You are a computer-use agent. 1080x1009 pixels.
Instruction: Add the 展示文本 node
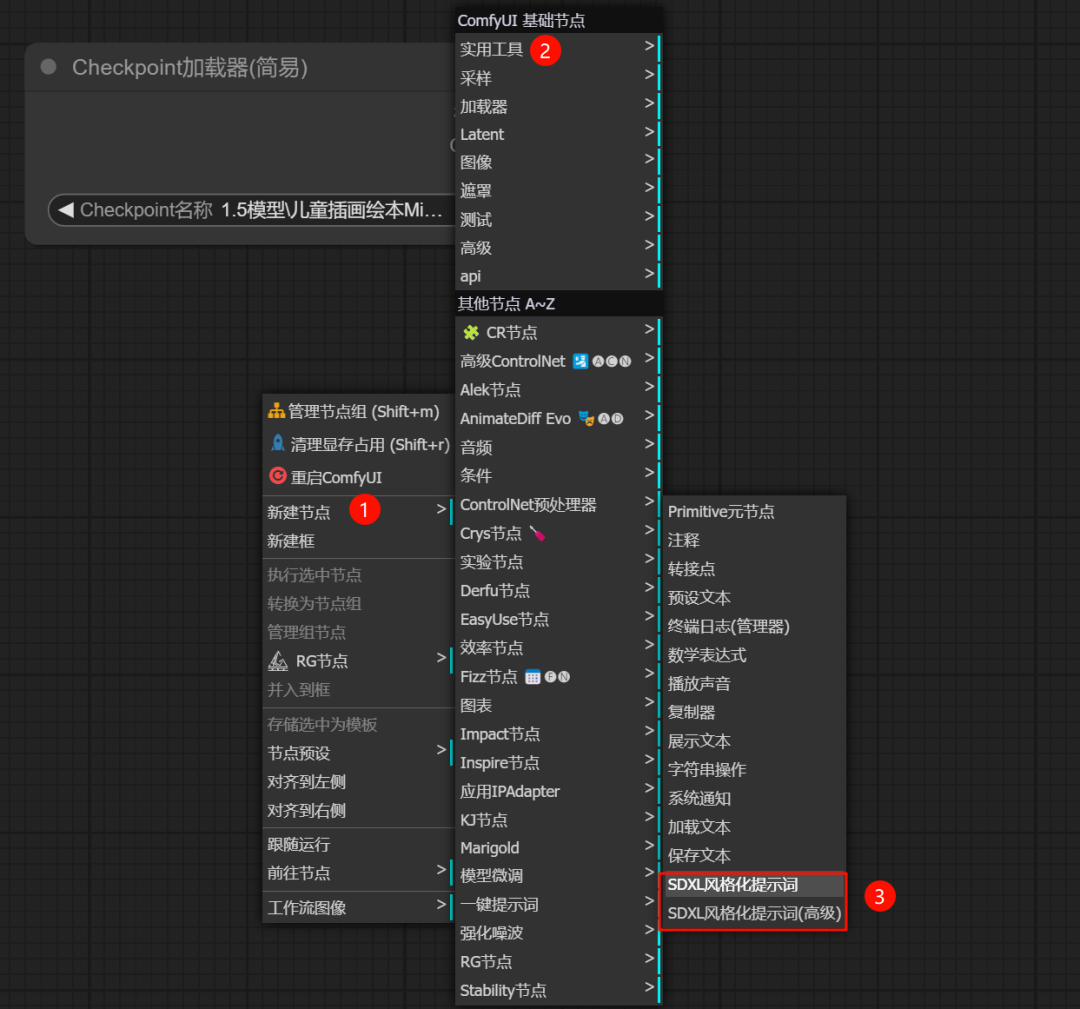[754, 741]
